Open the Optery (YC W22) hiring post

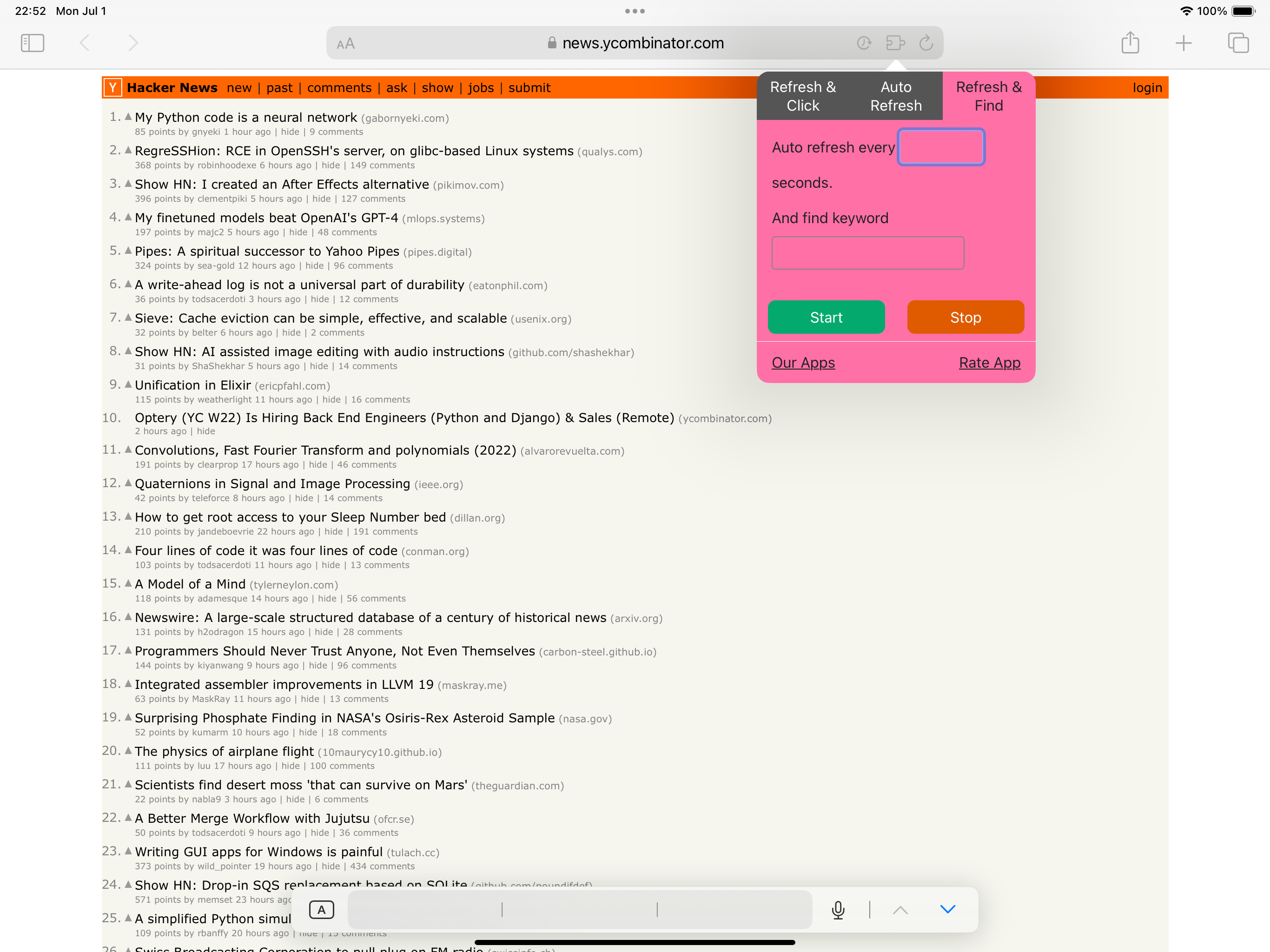[x=405, y=417]
